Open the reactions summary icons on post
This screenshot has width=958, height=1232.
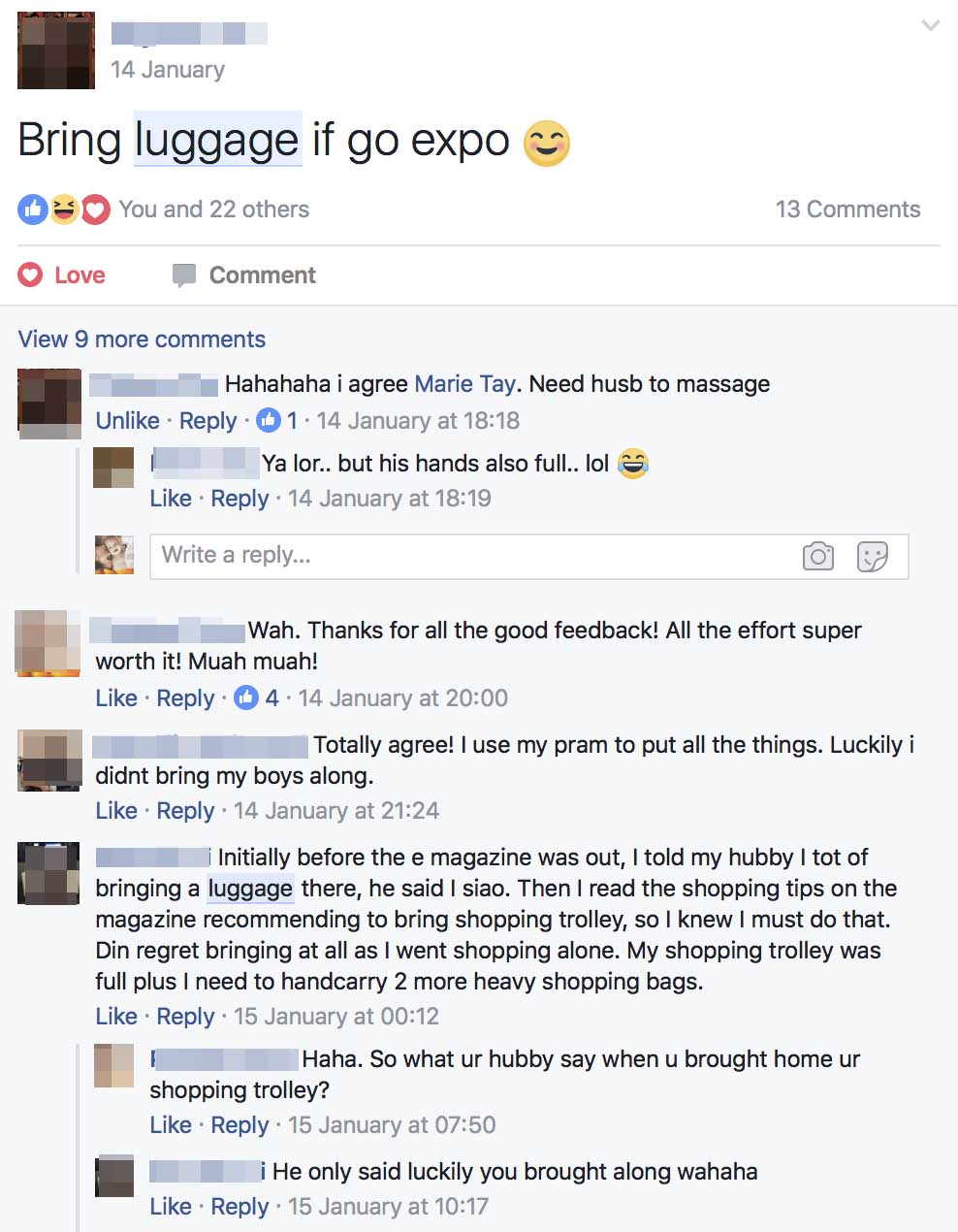click(x=64, y=210)
